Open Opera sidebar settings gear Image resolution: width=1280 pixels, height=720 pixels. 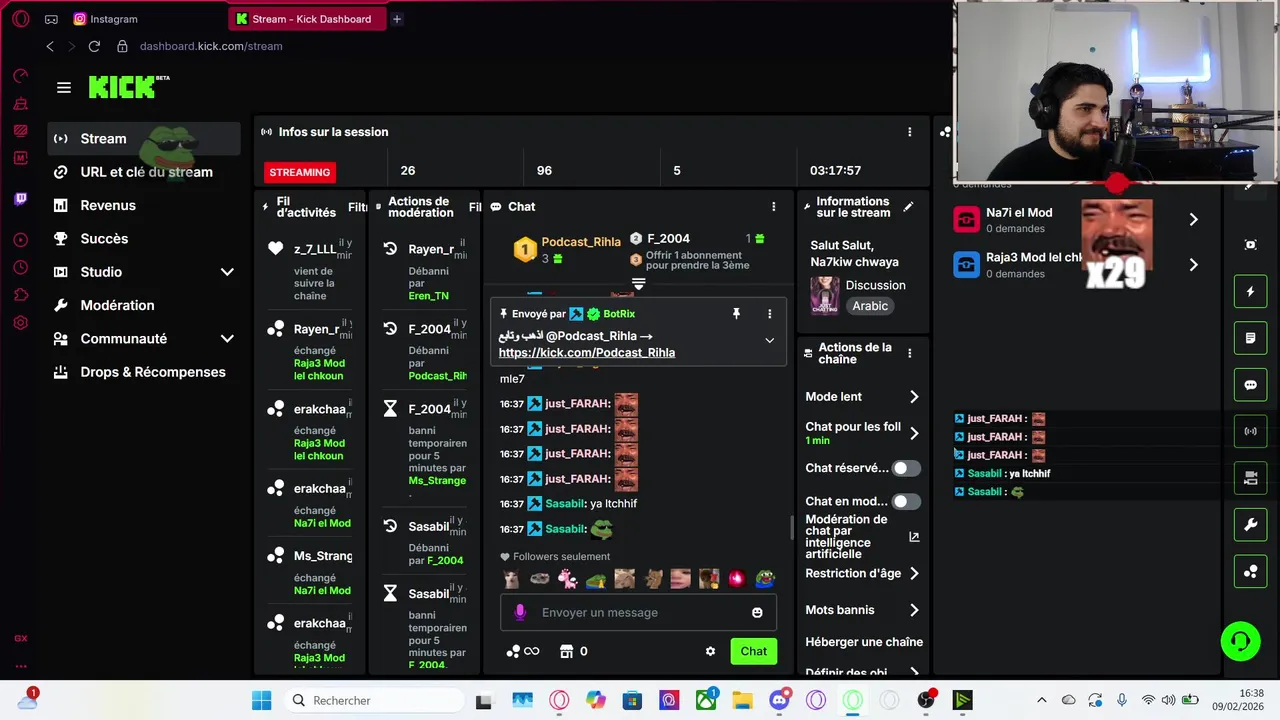tap(21, 323)
